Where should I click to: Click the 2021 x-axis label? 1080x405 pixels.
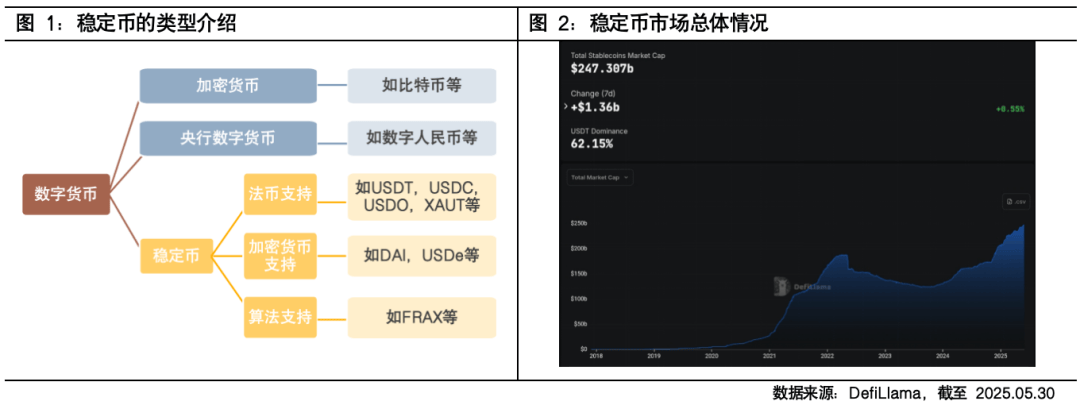(769, 357)
